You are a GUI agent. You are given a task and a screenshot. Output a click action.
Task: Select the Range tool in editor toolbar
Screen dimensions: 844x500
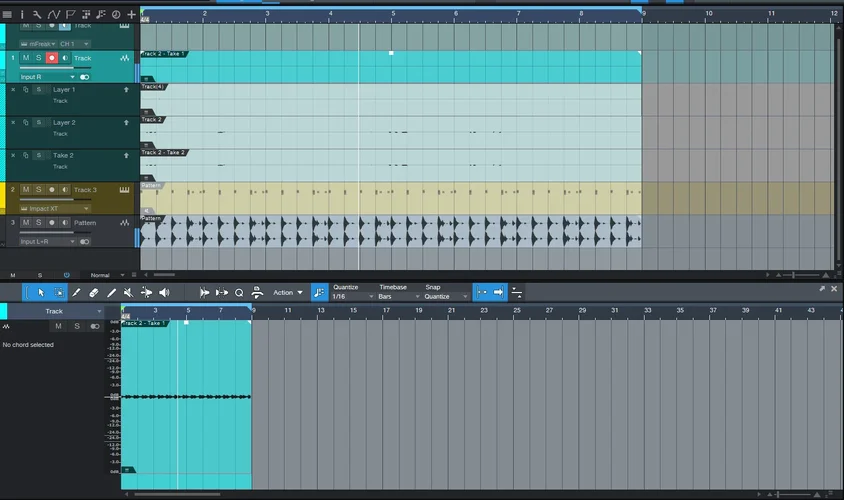59,292
